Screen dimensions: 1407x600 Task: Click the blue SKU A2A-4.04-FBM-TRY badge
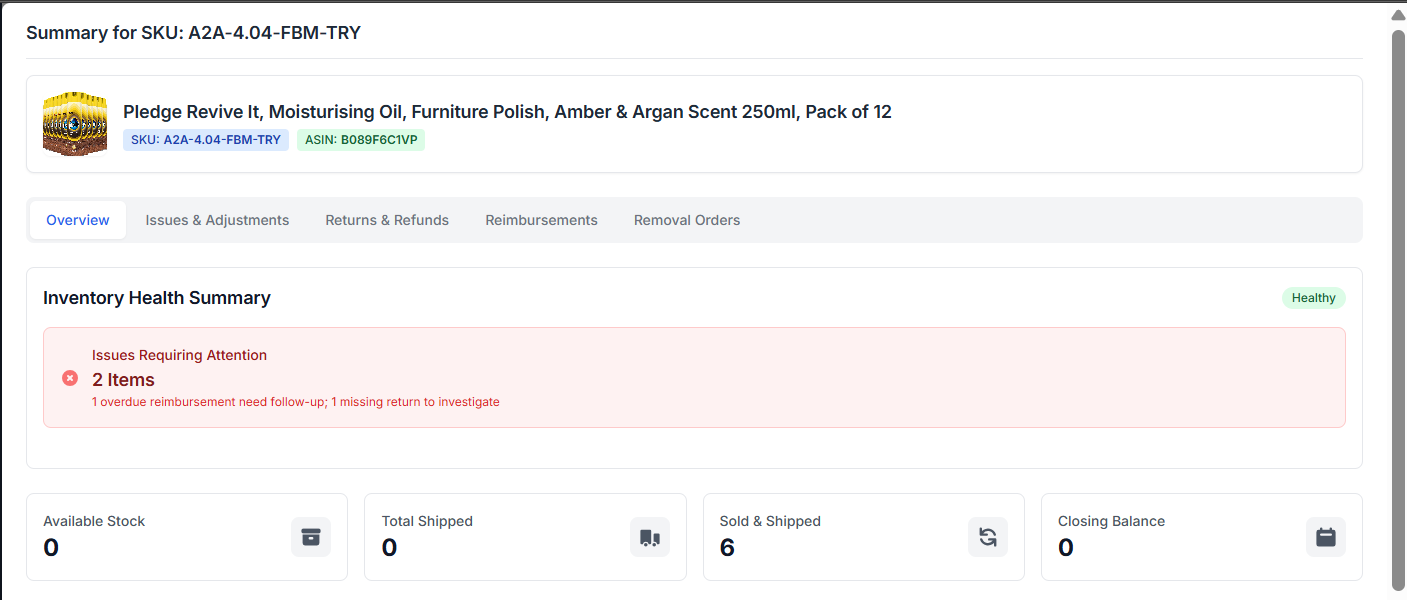206,140
